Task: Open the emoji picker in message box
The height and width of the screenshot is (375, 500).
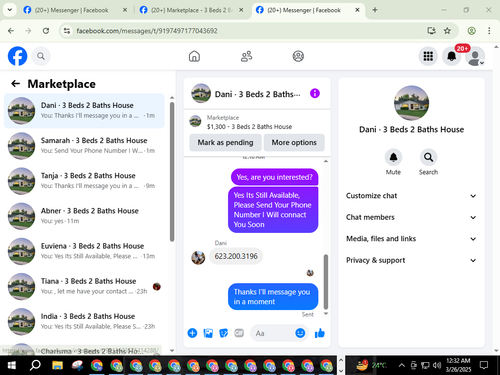Action: point(300,333)
